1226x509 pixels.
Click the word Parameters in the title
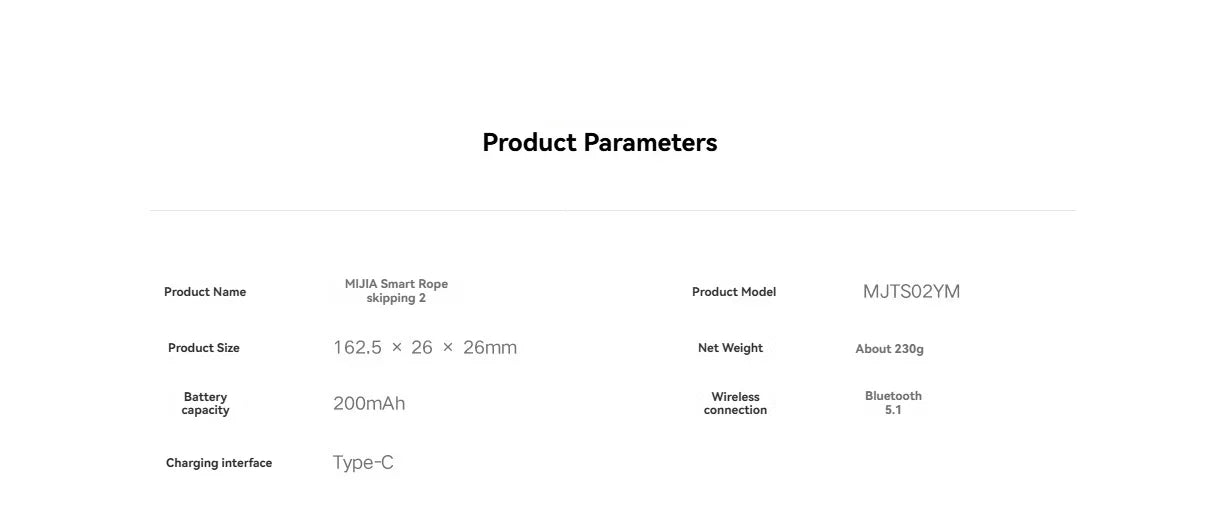650,142
